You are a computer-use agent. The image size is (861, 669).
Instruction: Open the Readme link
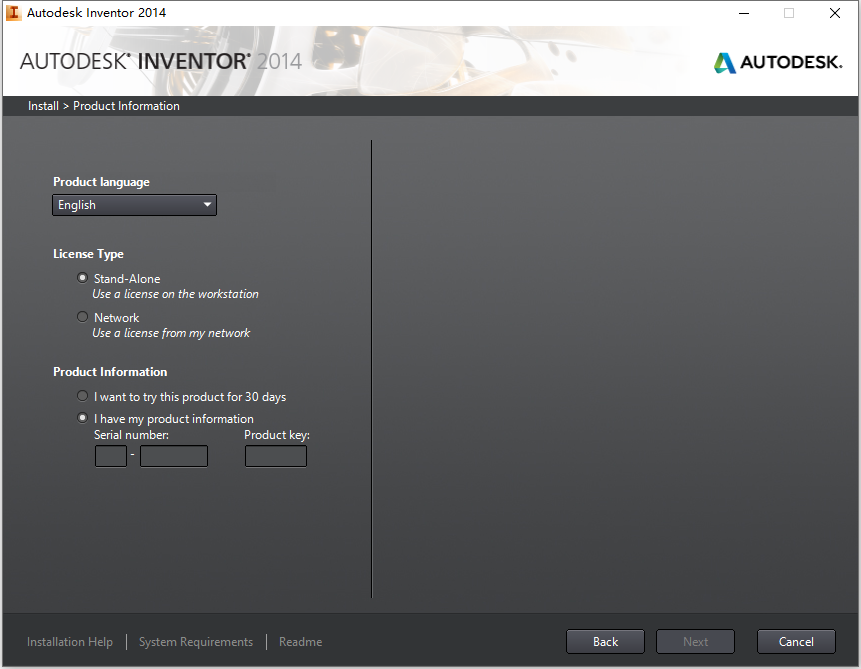coord(300,642)
